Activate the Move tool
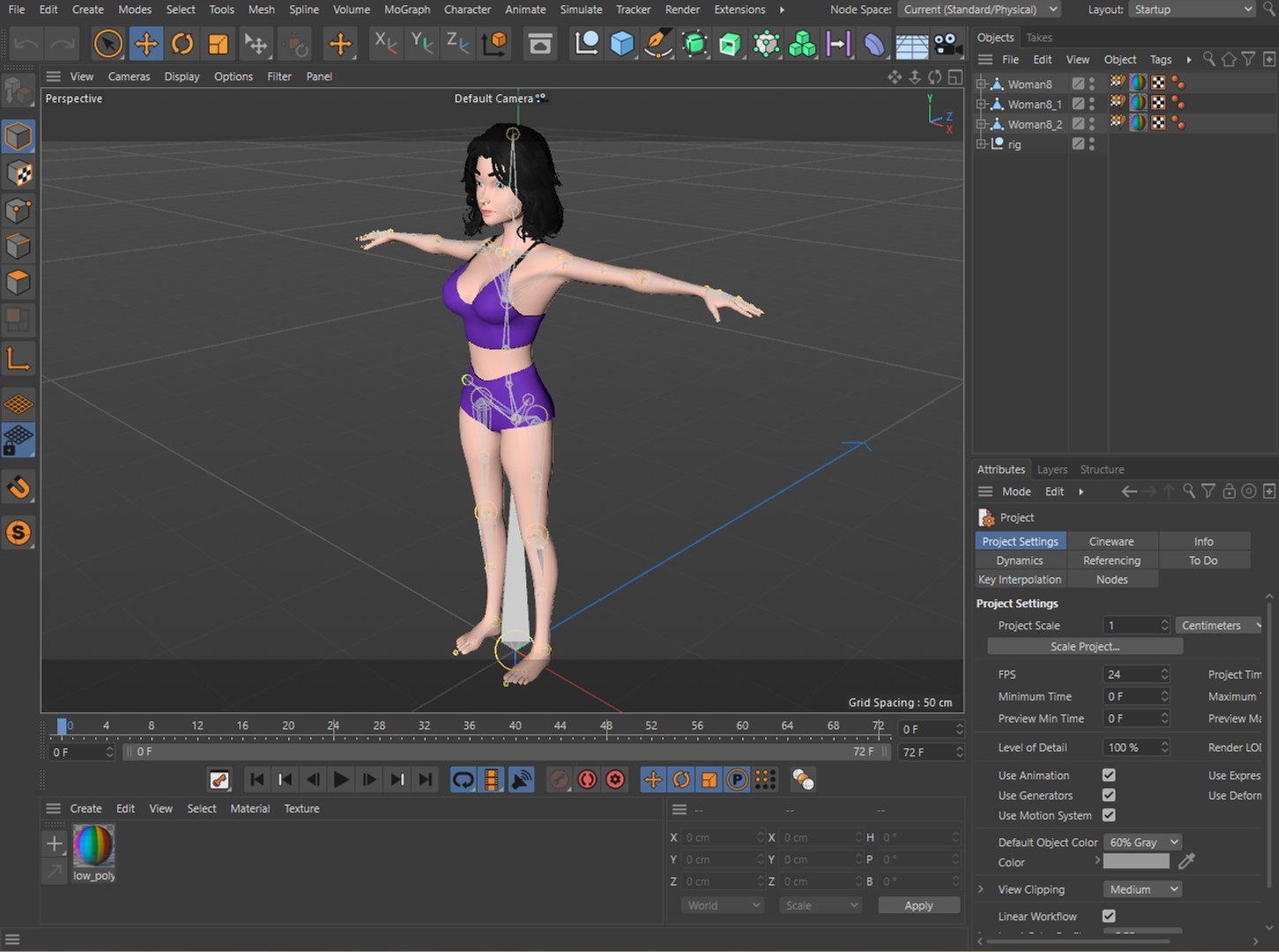1279x952 pixels. point(145,43)
